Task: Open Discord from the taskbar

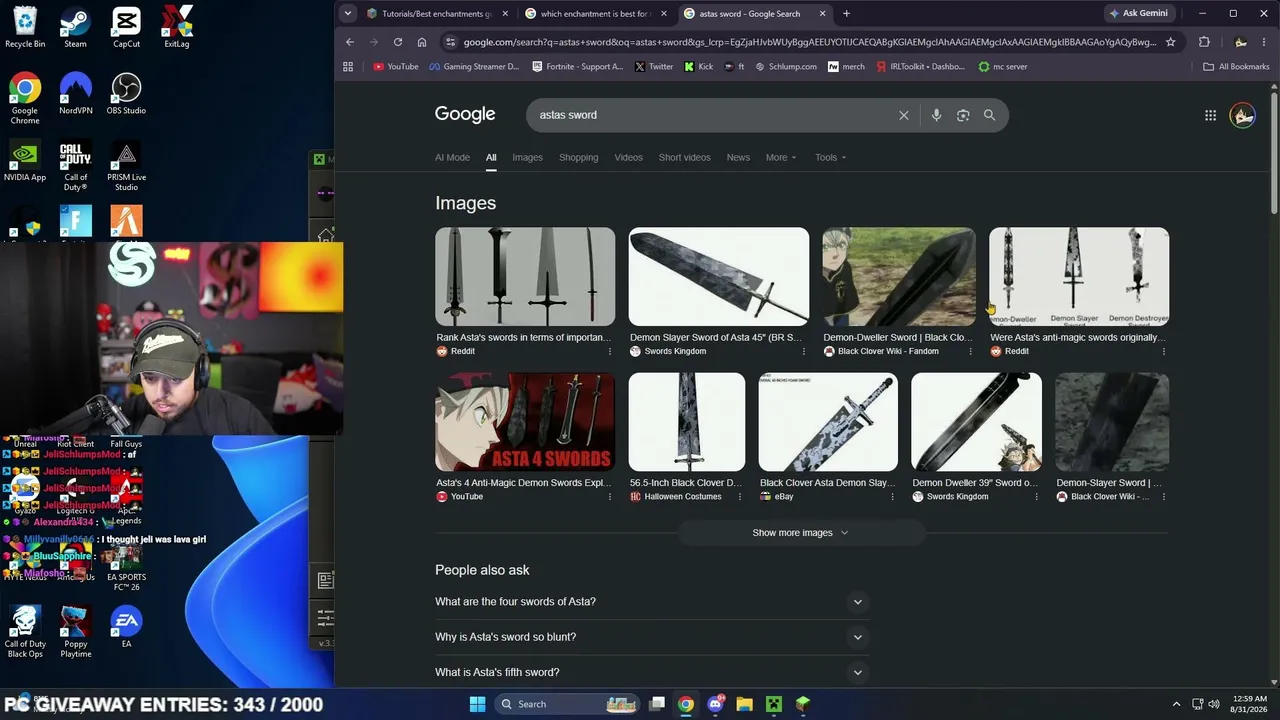Action: (x=714, y=704)
